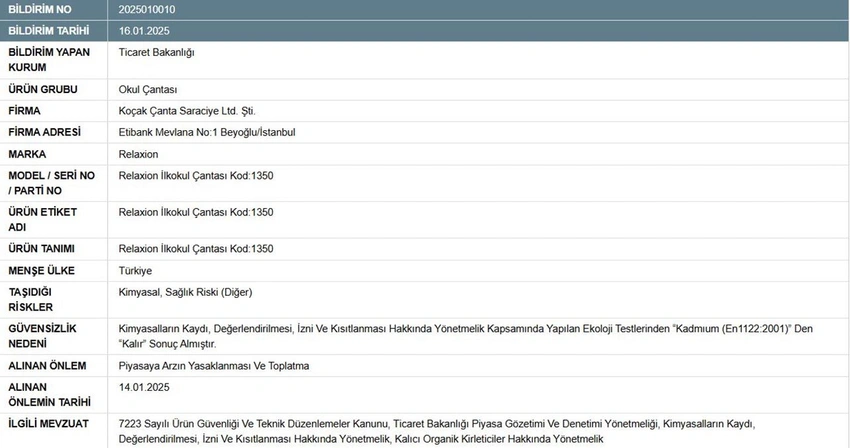Select the ALINAN ÖNLEM label
The height and width of the screenshot is (448, 850).
click(x=47, y=366)
